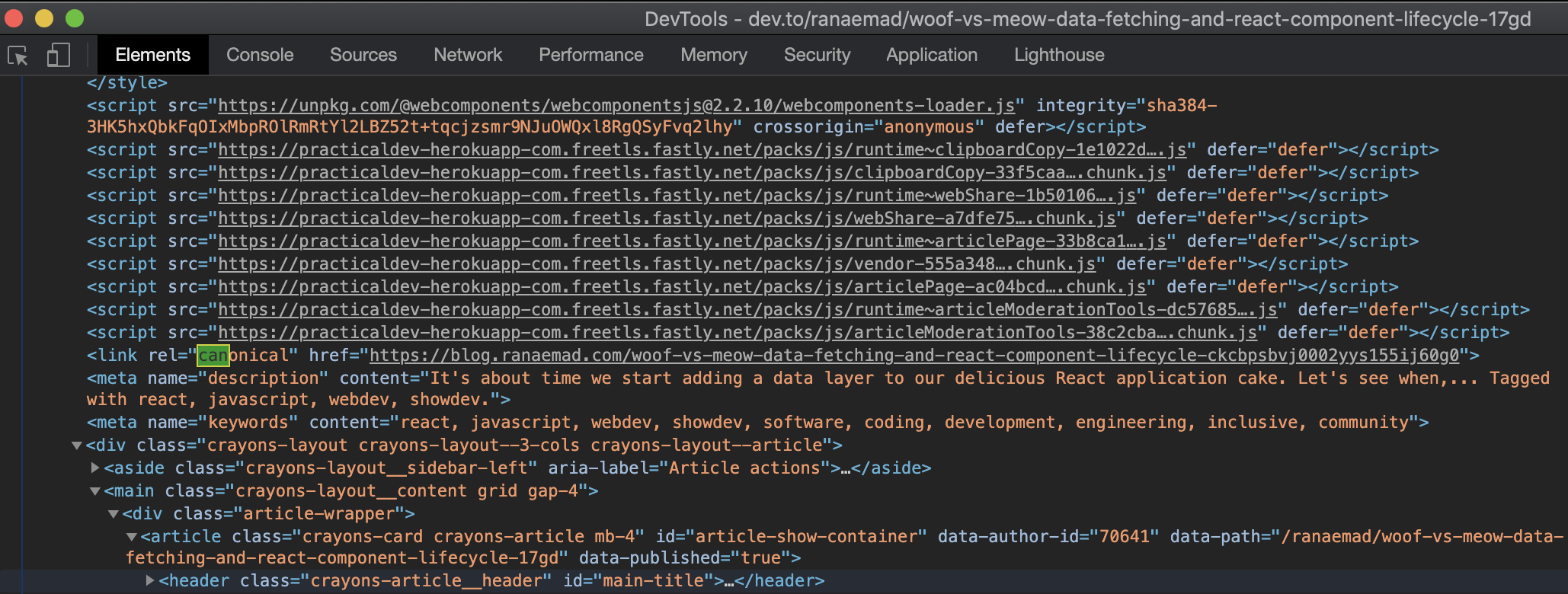
Task: Select the meta description element line
Action: pos(818,388)
